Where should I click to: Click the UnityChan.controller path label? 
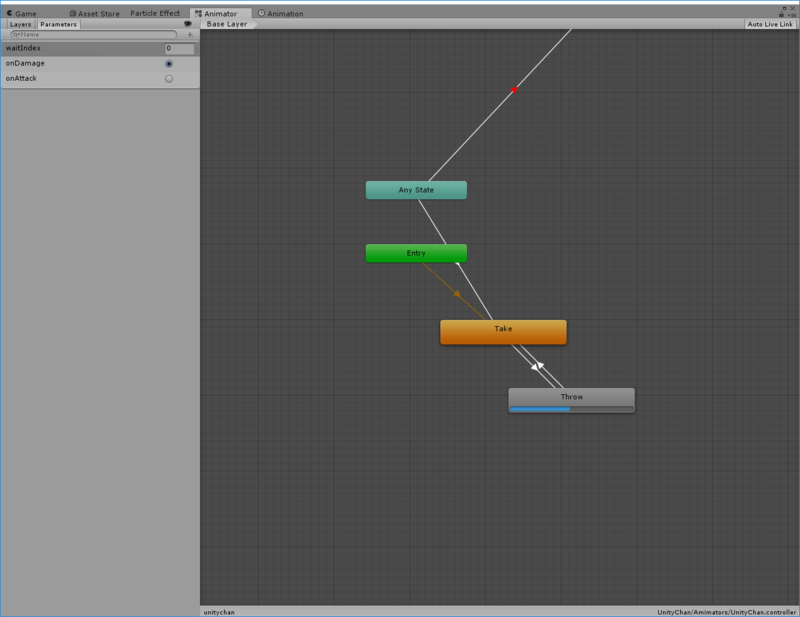(726, 612)
